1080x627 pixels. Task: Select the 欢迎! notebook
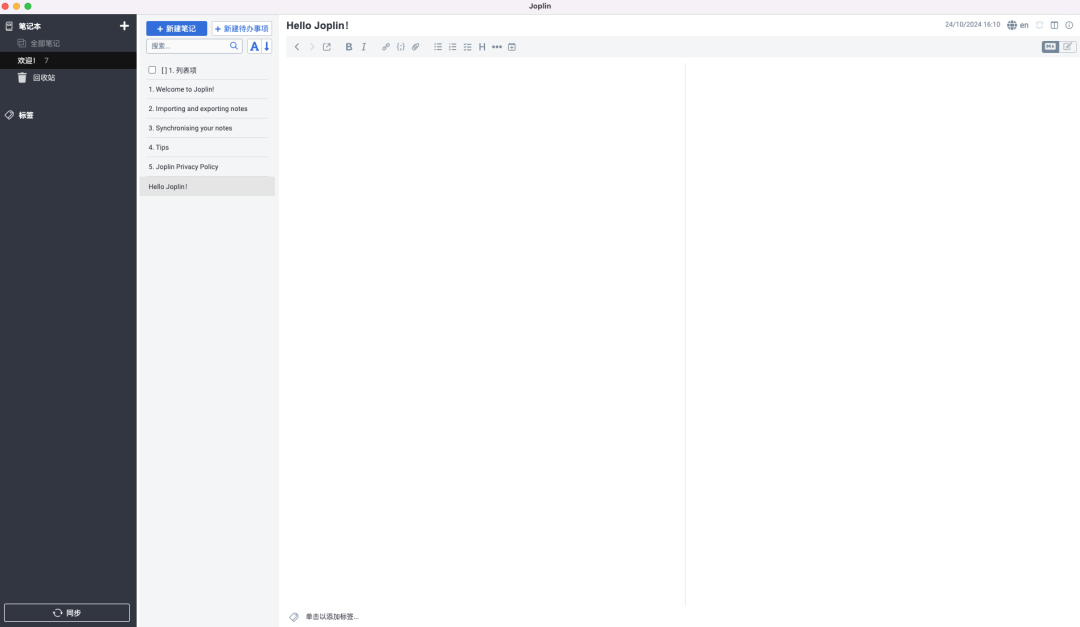pos(68,61)
